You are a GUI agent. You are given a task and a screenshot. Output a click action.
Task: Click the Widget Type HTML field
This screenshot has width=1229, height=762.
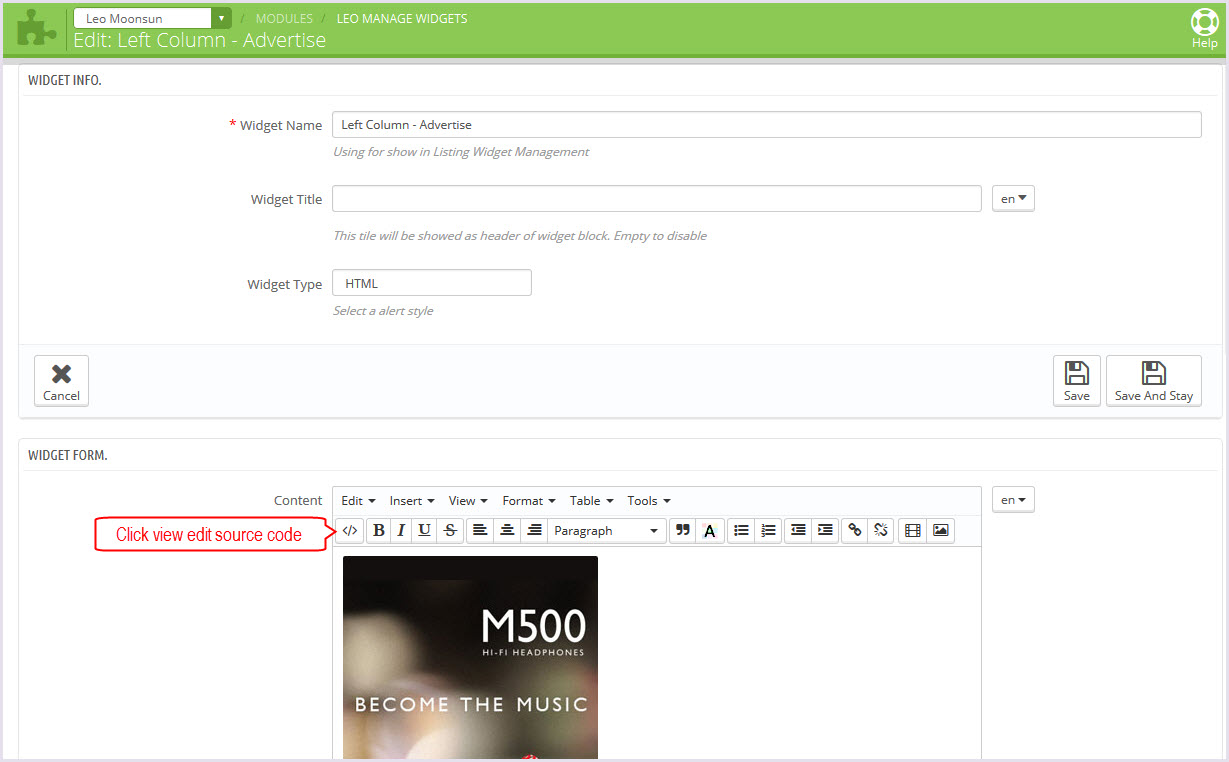[x=432, y=283]
